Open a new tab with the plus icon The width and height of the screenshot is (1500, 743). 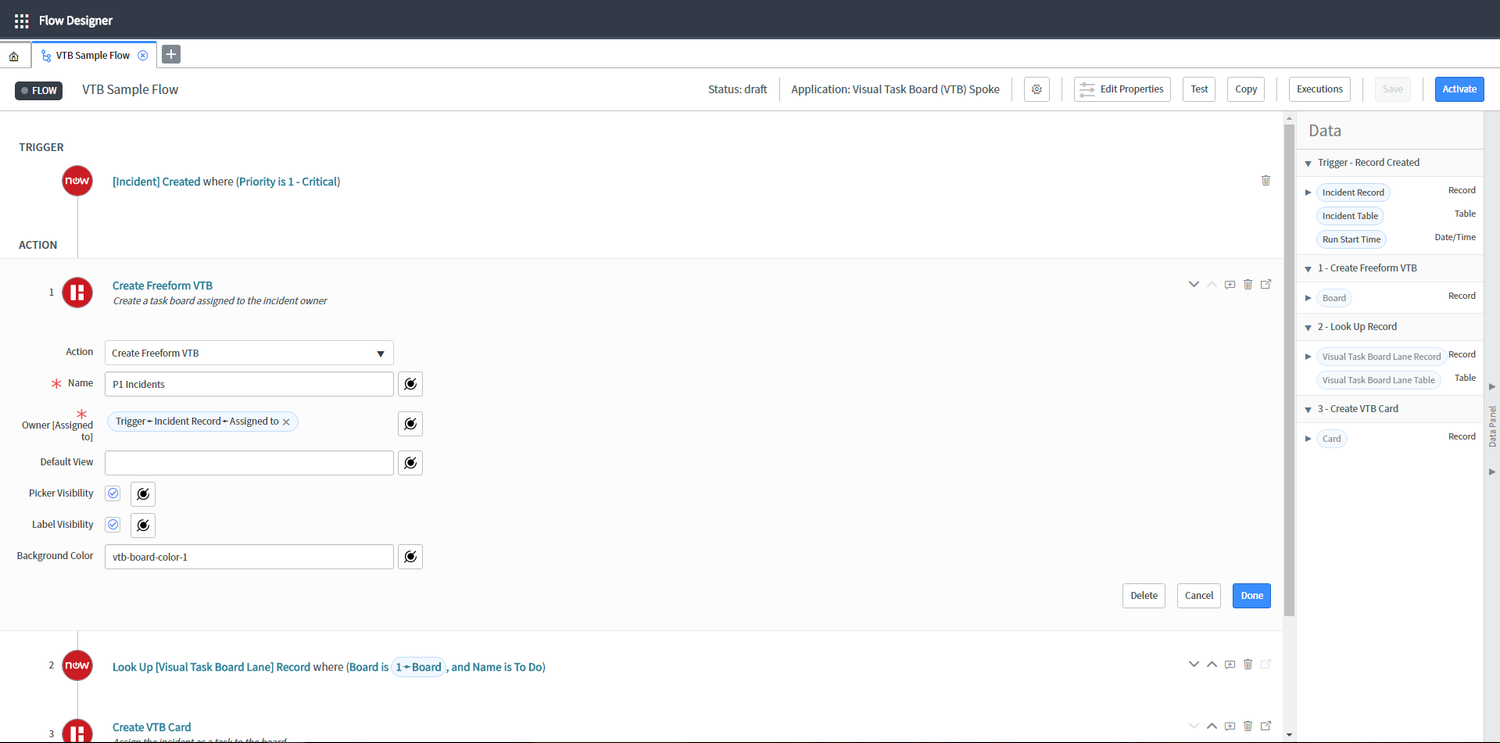pyautogui.click(x=170, y=54)
